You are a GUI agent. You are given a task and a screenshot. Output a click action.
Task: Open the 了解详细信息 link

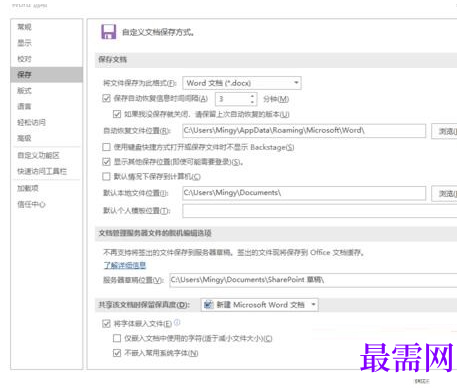(x=125, y=265)
